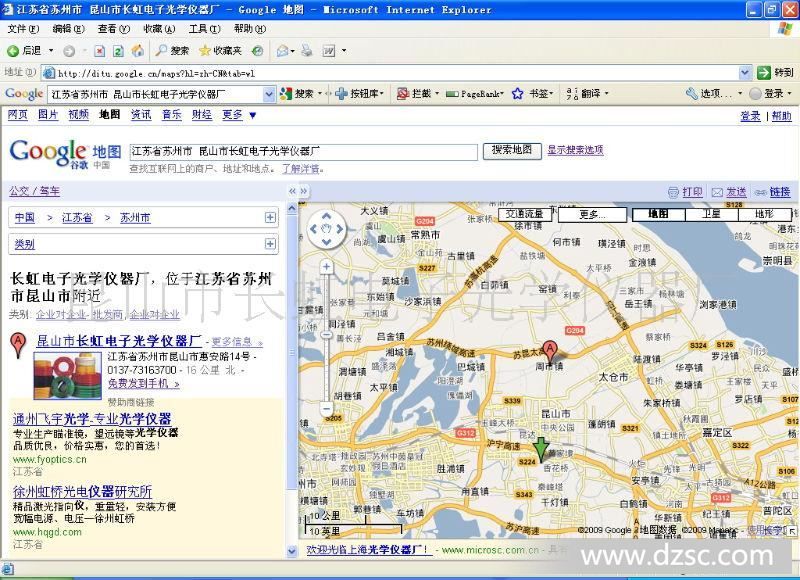Viewport: 800px width, 580px height.
Task: Collapse the left panel with « arrow
Action: 292,191
